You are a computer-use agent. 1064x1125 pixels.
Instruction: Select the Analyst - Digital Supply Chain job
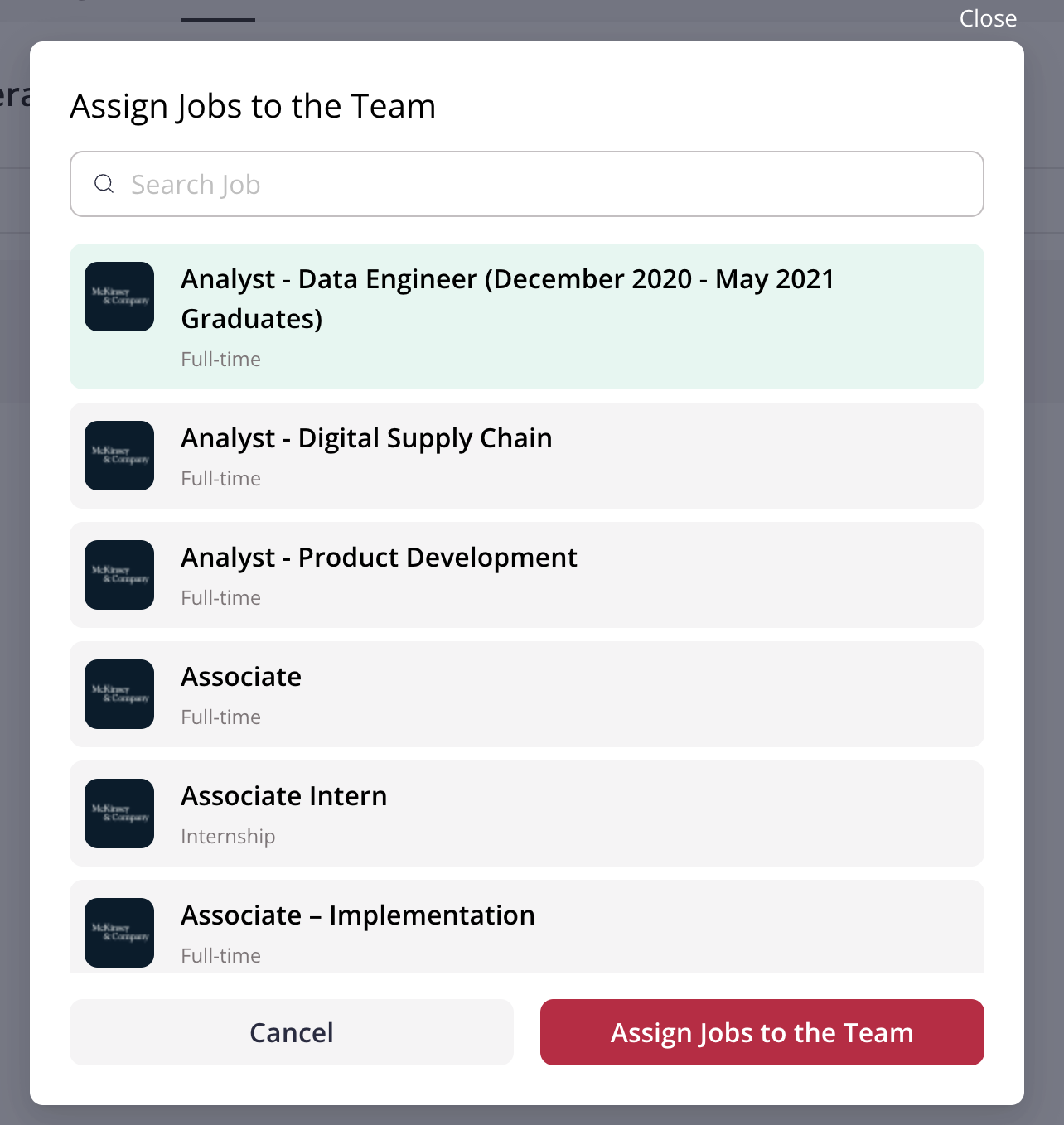click(x=527, y=456)
